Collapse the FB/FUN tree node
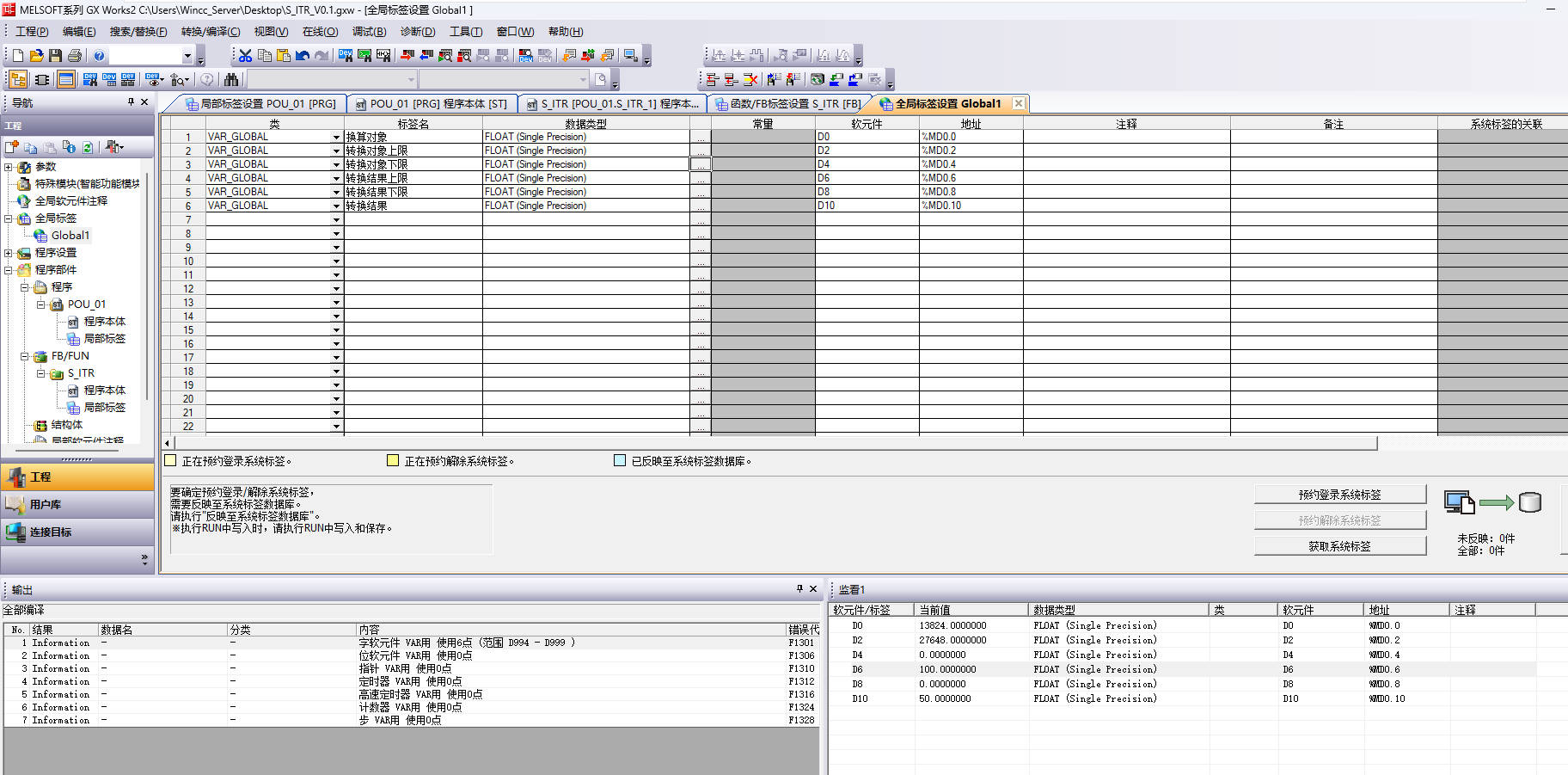 click(x=25, y=356)
